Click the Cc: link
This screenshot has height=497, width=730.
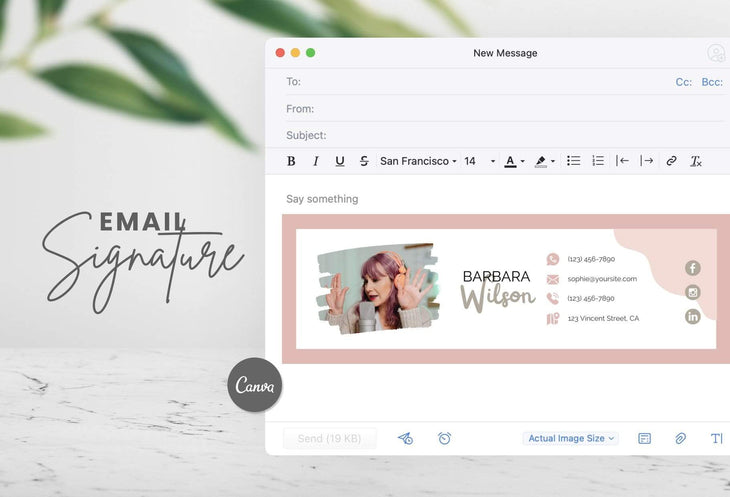[x=684, y=82]
